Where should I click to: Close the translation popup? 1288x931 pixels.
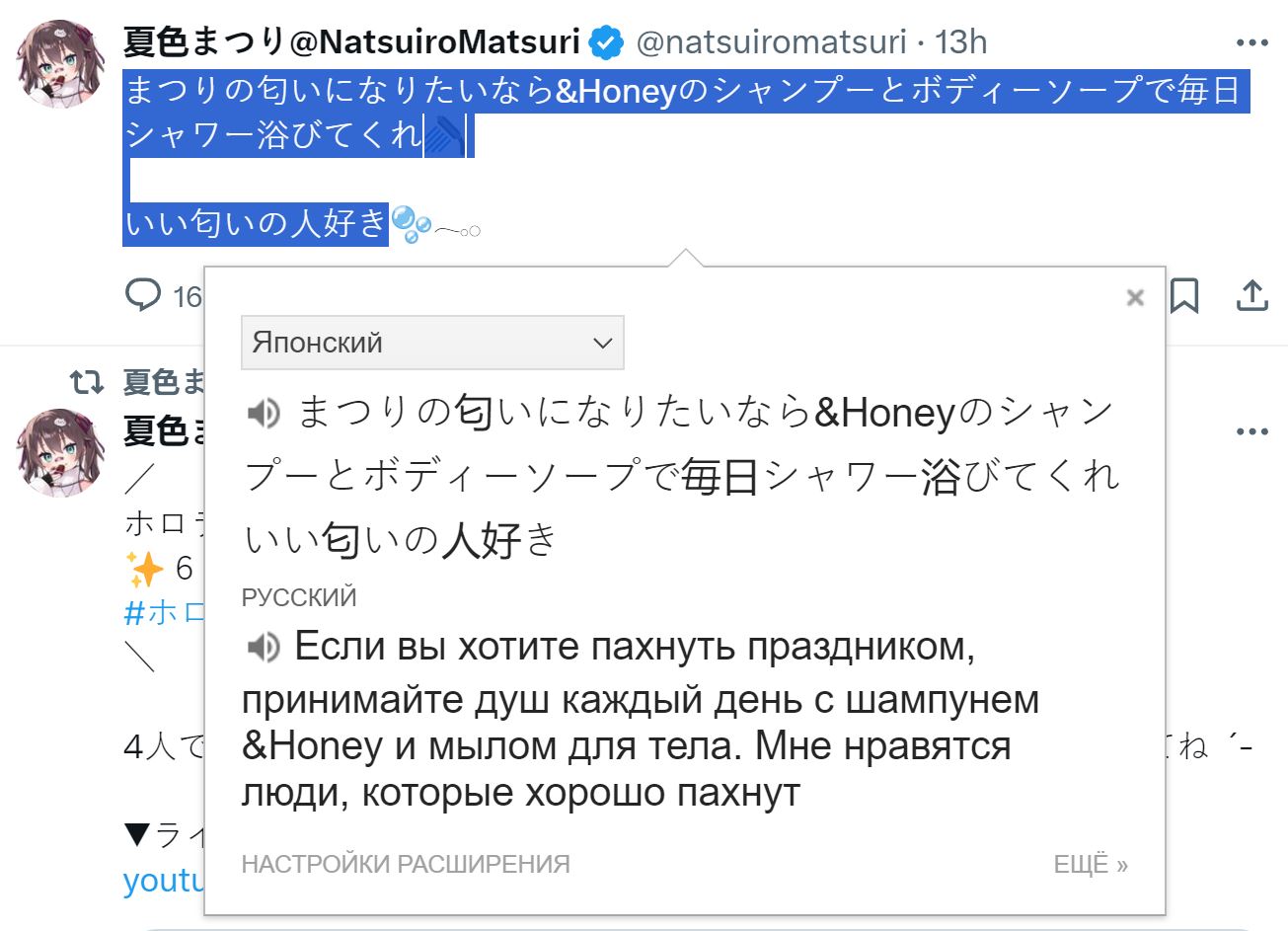pos(1135,297)
